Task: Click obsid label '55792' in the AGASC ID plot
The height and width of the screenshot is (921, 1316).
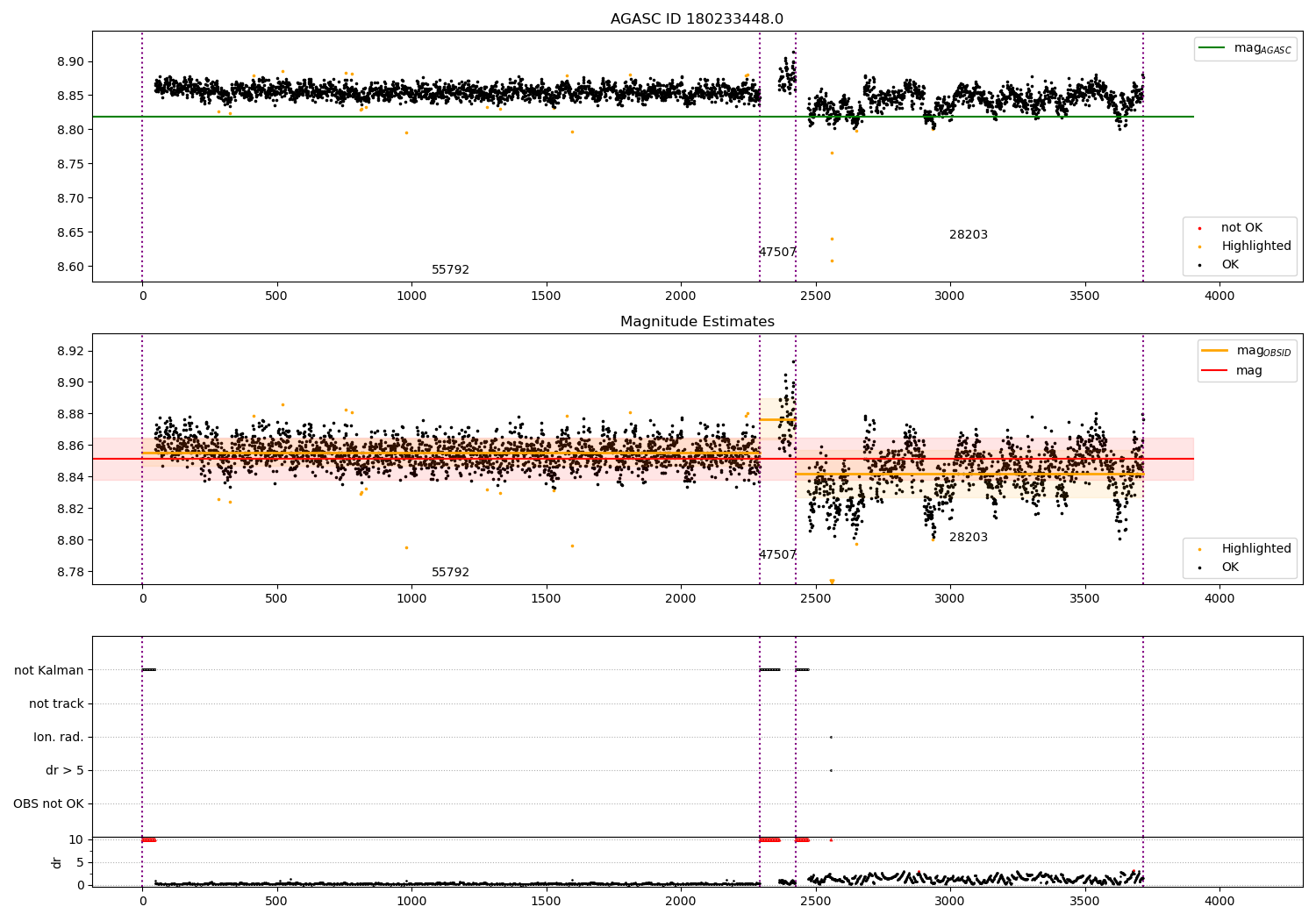Action: coord(450,270)
